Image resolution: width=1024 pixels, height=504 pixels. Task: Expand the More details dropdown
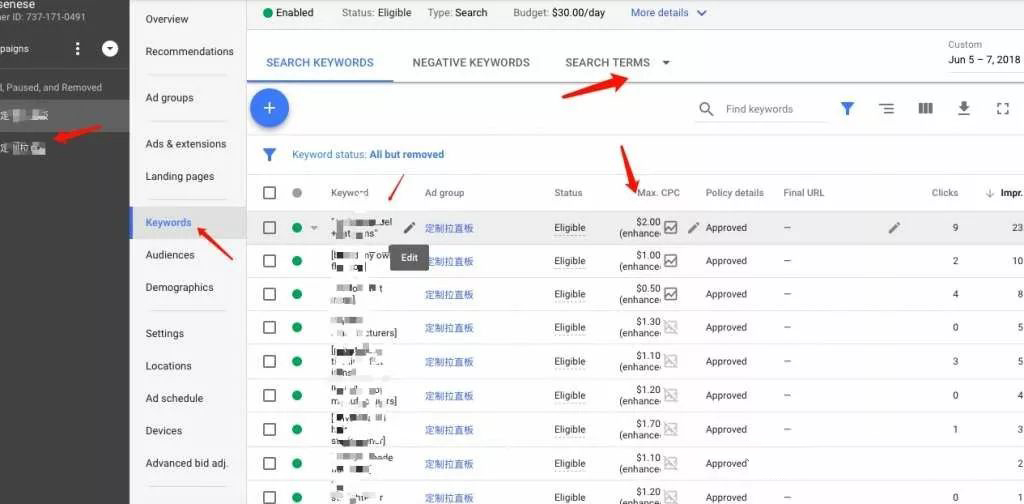(669, 13)
